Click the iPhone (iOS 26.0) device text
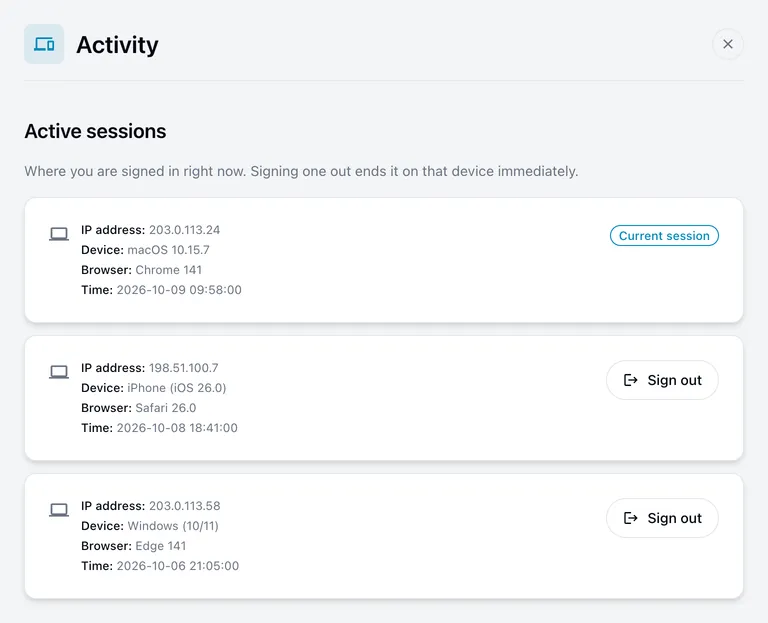This screenshot has height=623, width=768. [177, 388]
